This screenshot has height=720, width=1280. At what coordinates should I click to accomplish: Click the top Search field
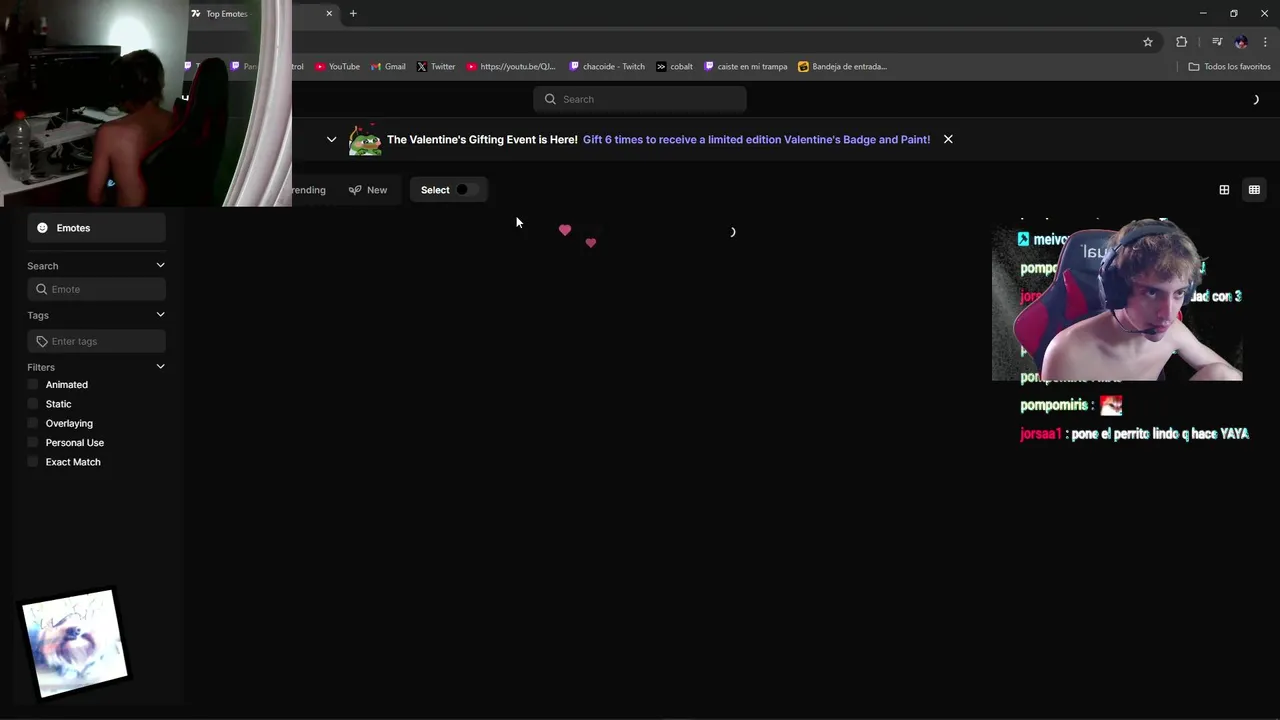(x=640, y=99)
